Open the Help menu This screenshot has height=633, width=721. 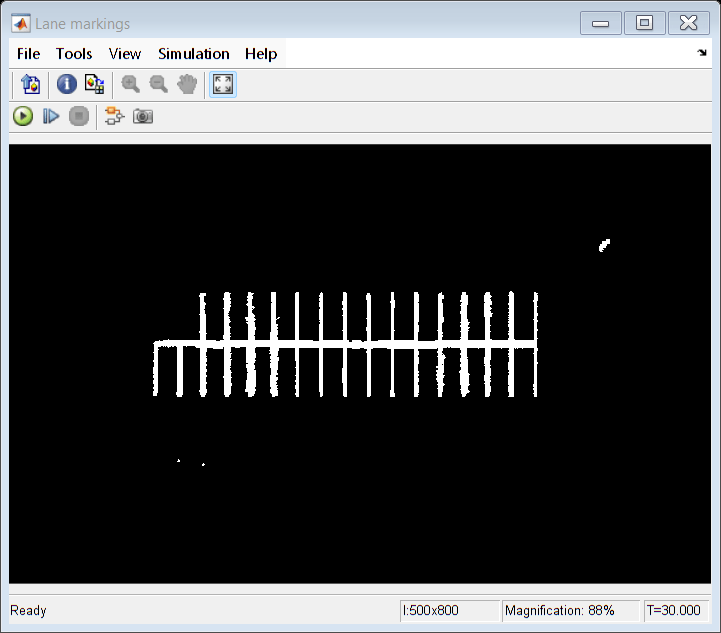(261, 54)
